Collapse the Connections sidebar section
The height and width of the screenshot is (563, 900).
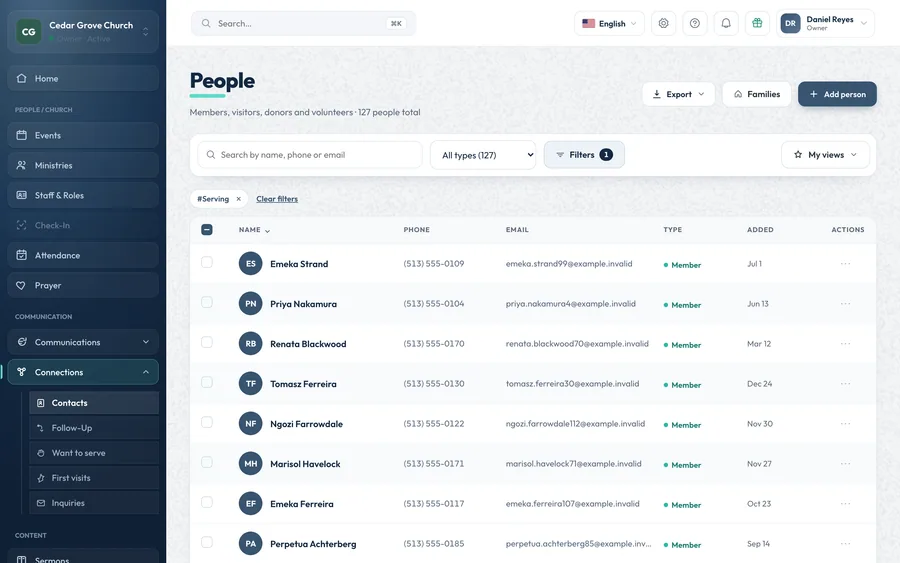[x=83, y=372]
